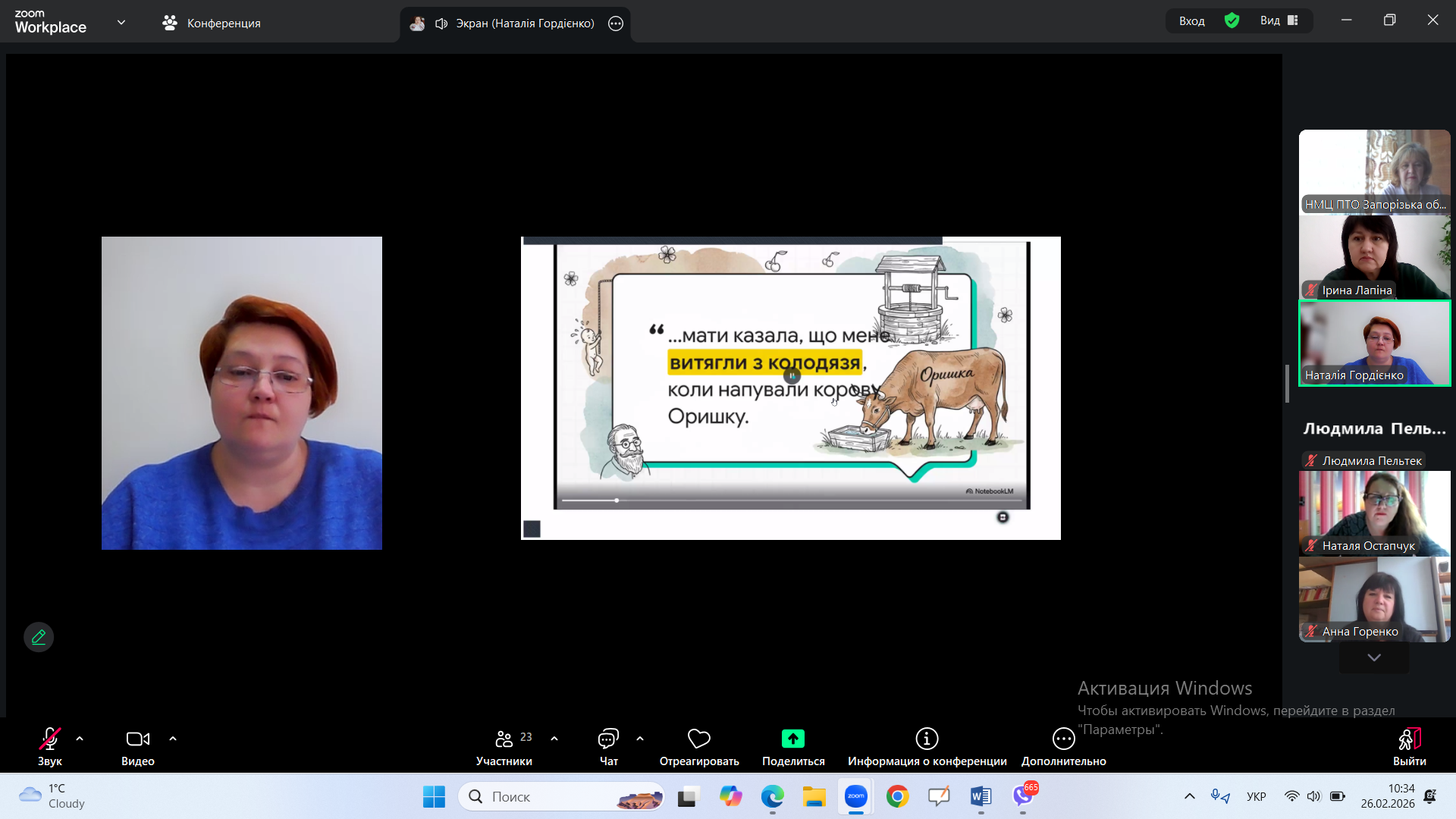Switch to the Конференция tab
This screenshot has width=1456, height=819.
click(212, 24)
